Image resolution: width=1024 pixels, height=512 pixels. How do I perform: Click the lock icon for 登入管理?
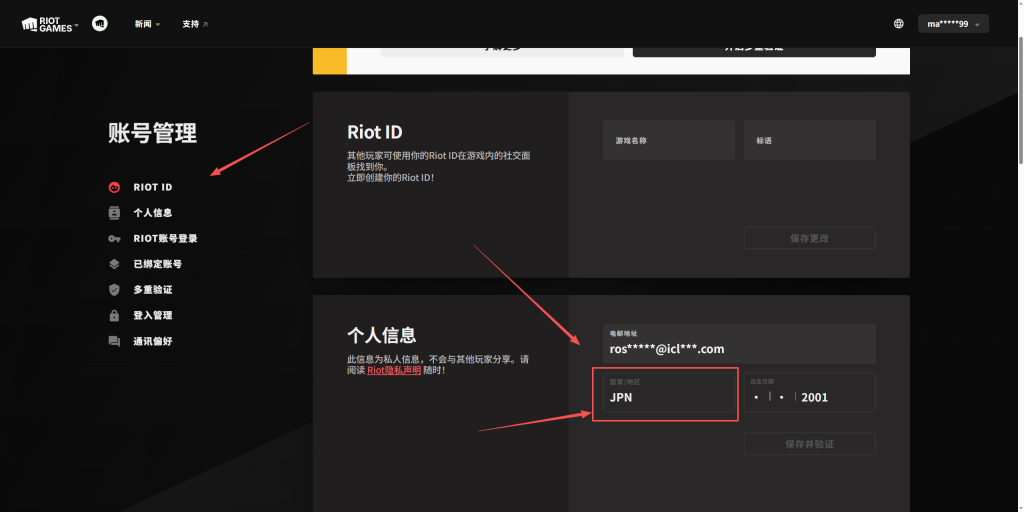click(114, 316)
